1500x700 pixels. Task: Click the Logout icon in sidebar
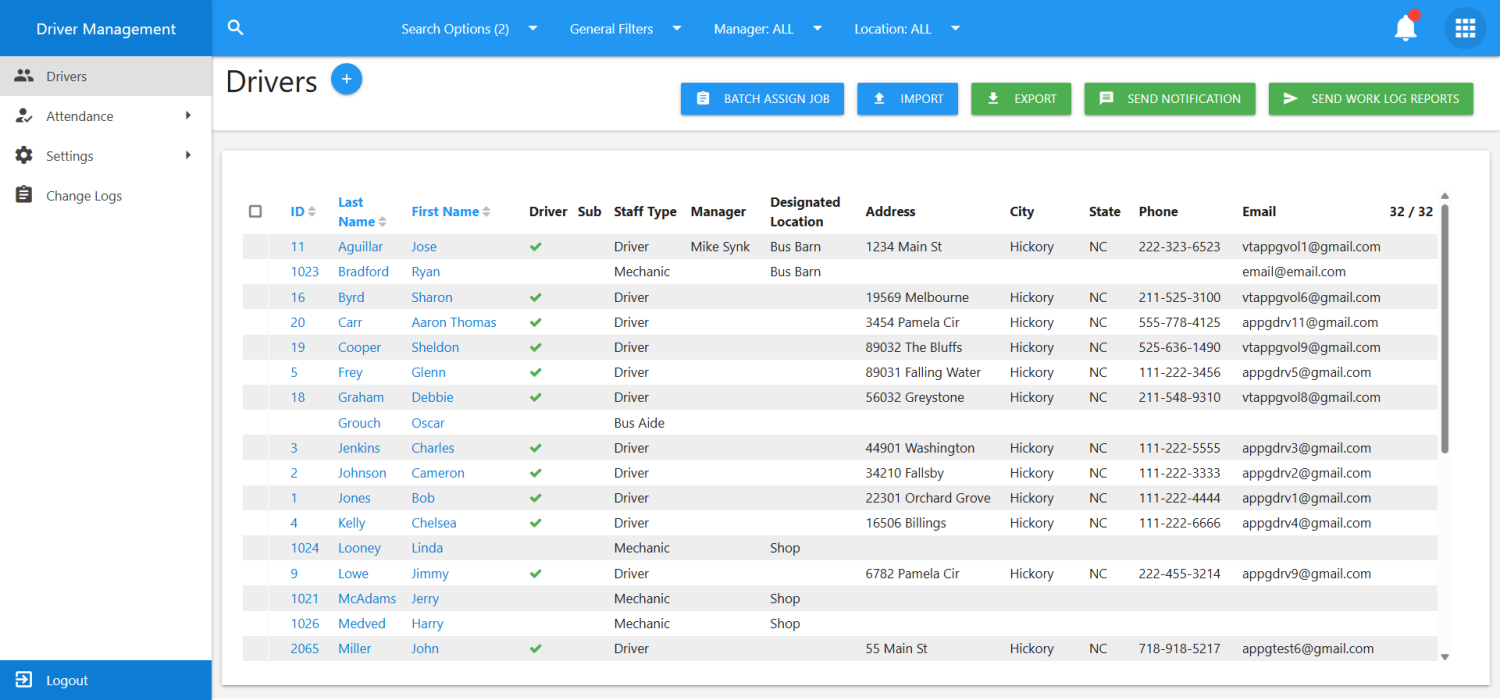tap(24, 680)
